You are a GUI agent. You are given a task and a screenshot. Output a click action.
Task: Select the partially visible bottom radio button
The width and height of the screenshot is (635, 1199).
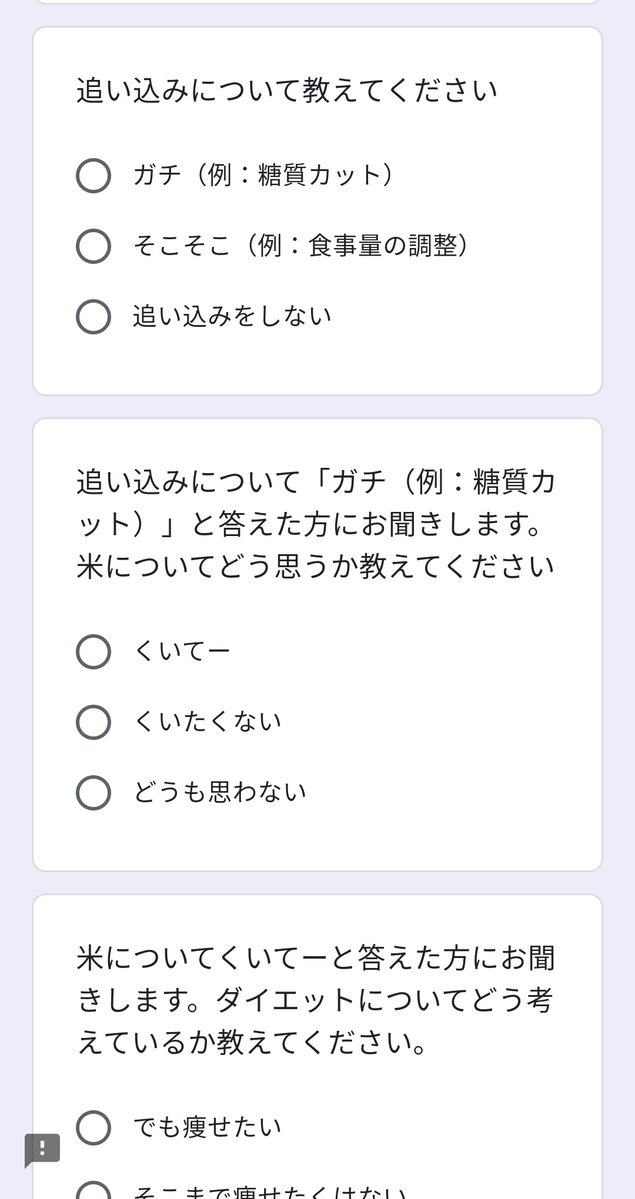tap(93, 1191)
